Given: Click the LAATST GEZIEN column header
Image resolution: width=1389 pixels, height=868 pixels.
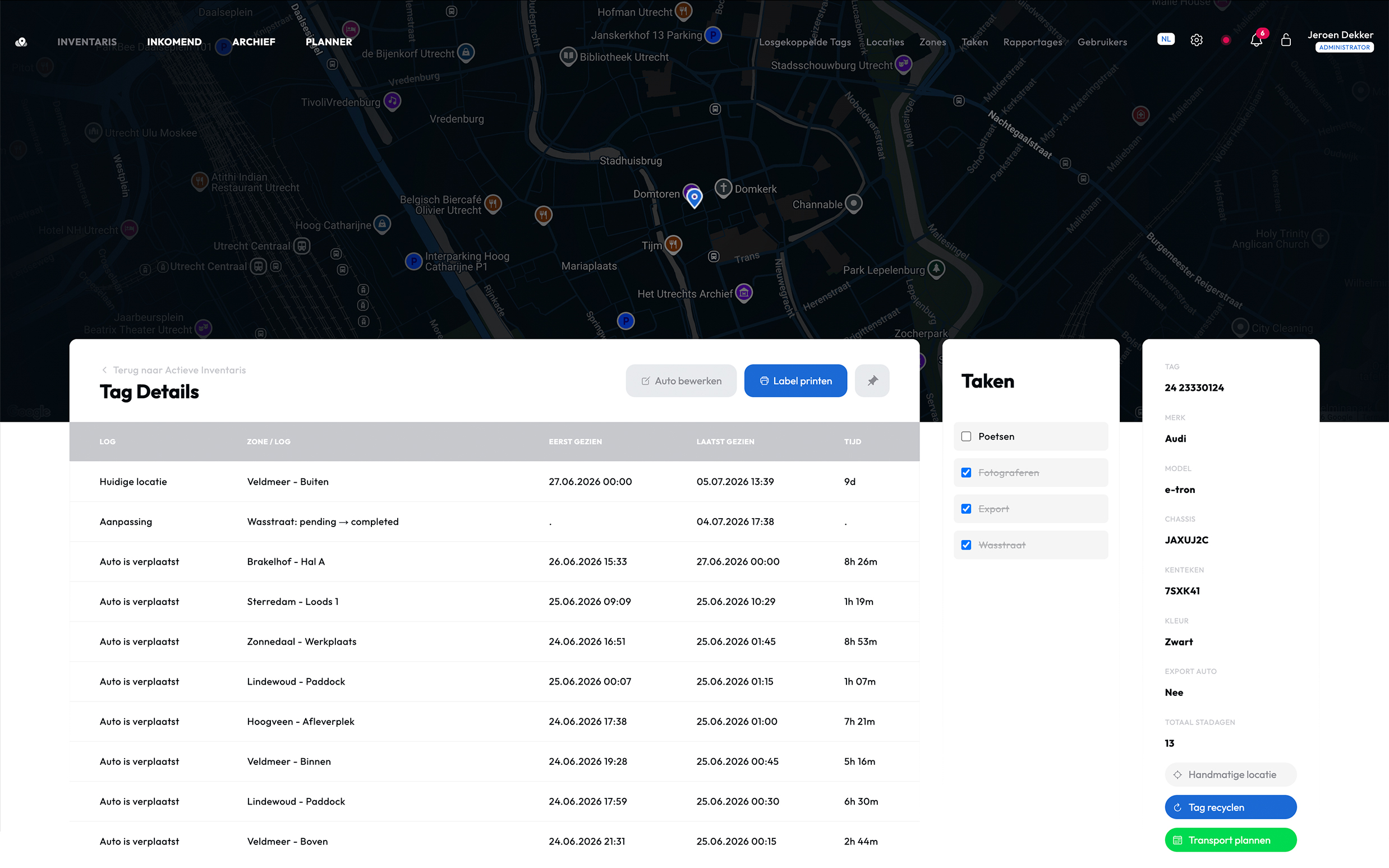Looking at the screenshot, I should tap(725, 441).
